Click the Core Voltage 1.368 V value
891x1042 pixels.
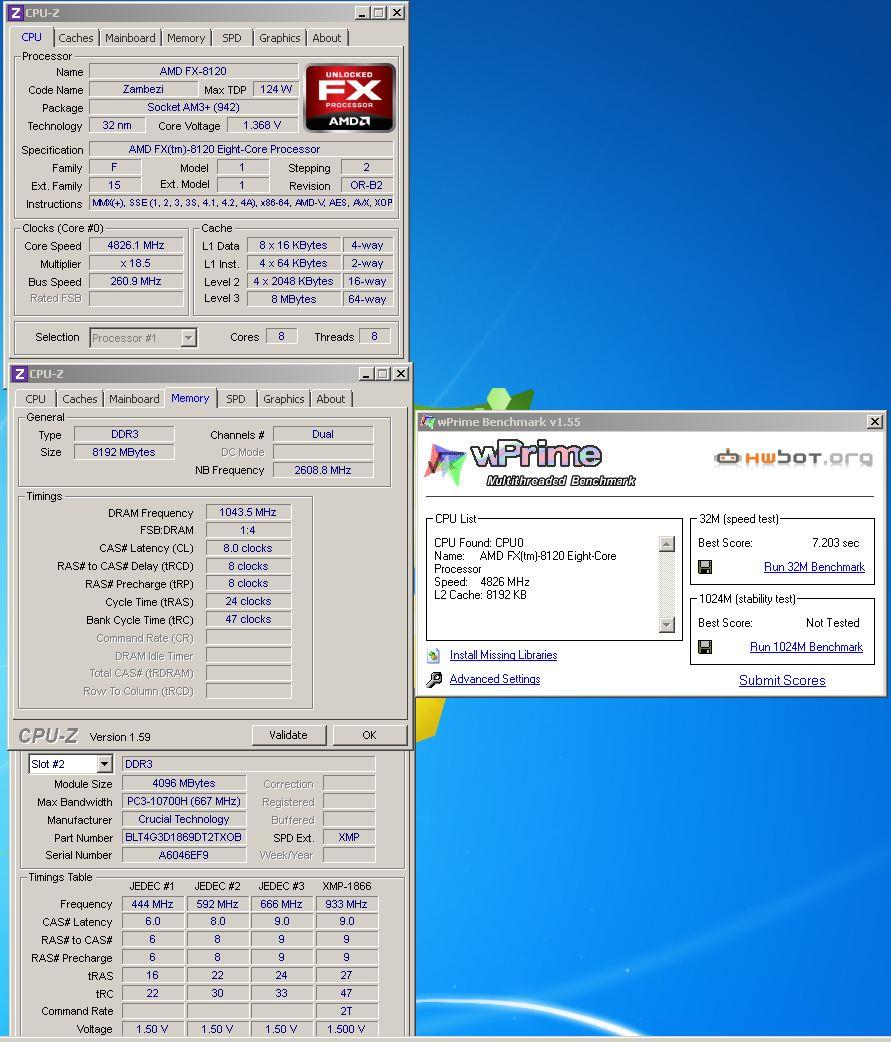[x=262, y=125]
